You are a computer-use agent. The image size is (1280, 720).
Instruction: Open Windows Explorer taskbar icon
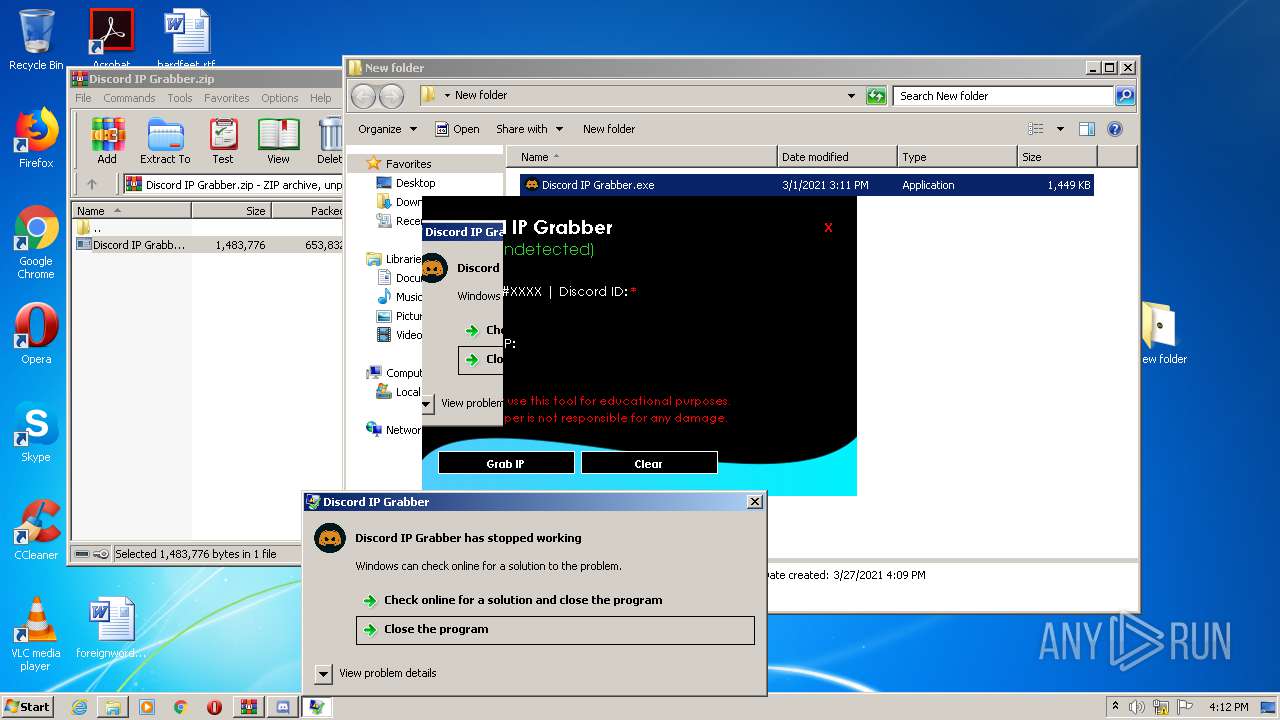(x=113, y=707)
